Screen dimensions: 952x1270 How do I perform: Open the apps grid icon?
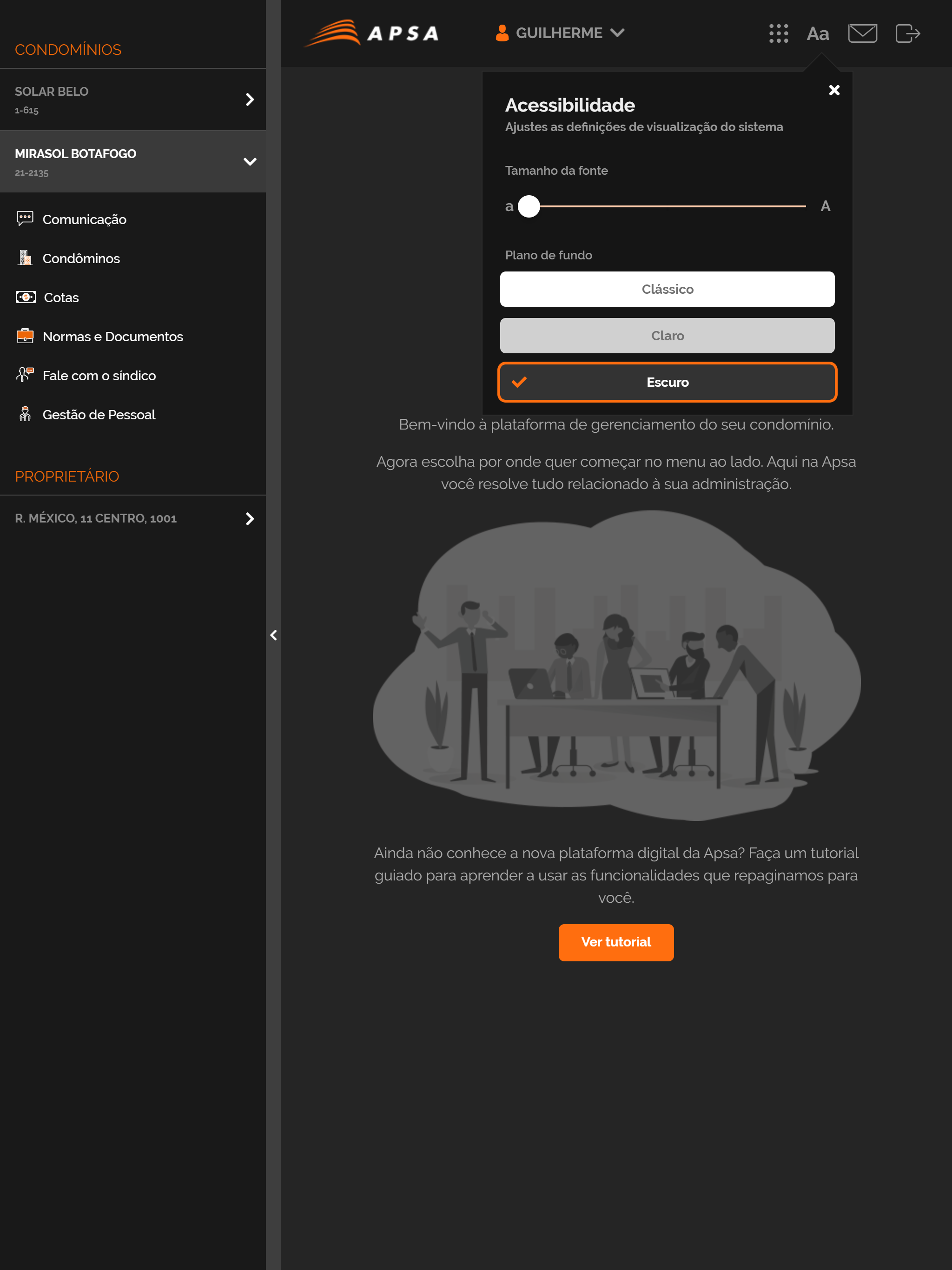tap(779, 33)
